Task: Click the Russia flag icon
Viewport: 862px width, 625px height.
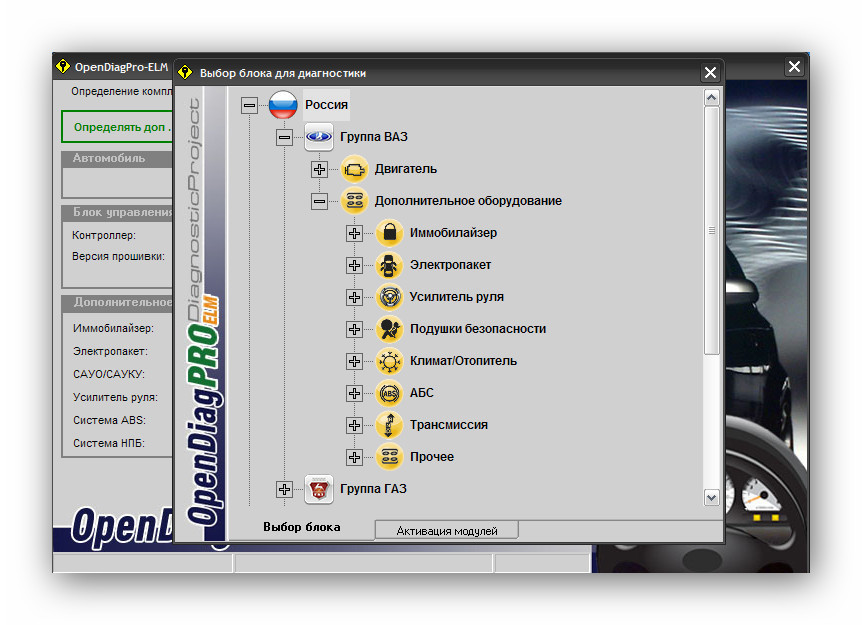Action: pyautogui.click(x=284, y=105)
